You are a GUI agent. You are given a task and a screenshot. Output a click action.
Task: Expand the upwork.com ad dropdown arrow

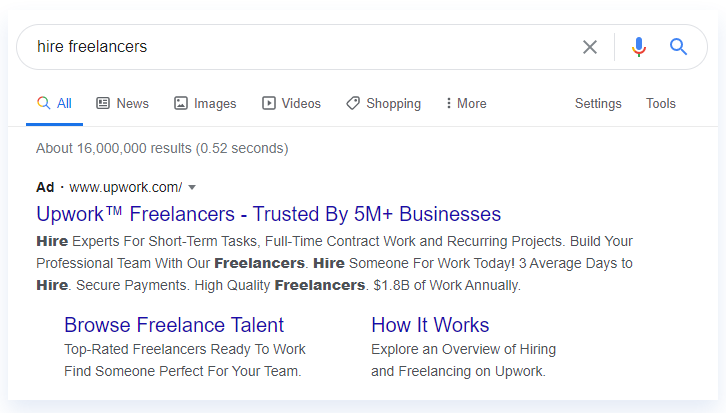192,188
